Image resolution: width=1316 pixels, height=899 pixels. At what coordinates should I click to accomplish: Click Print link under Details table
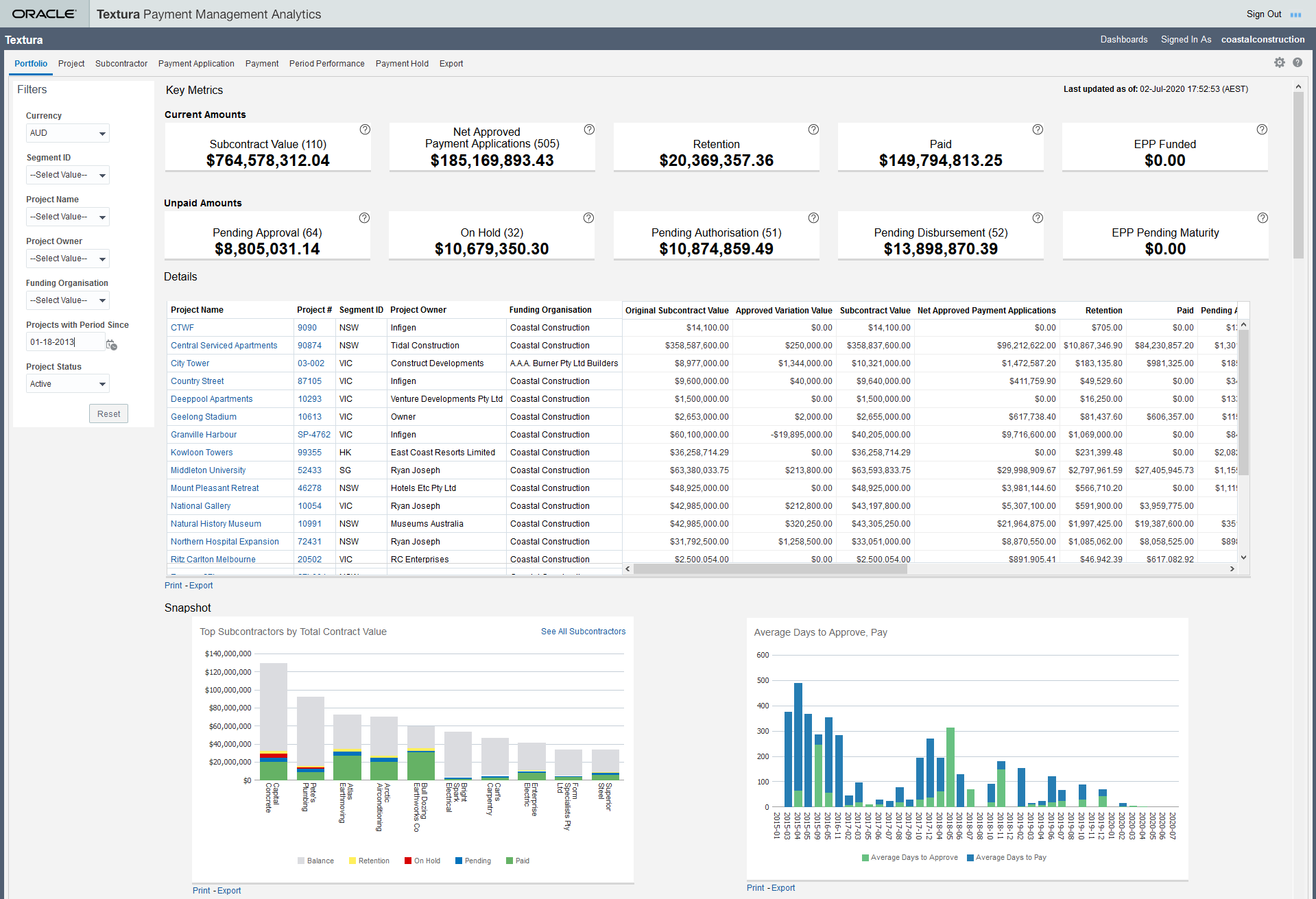(174, 586)
